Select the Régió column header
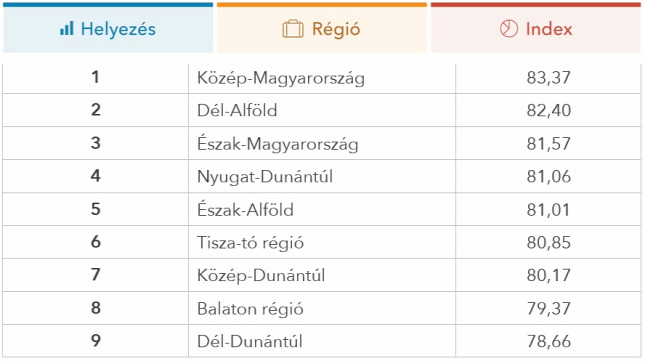The width and height of the screenshot is (645, 361). click(322, 28)
